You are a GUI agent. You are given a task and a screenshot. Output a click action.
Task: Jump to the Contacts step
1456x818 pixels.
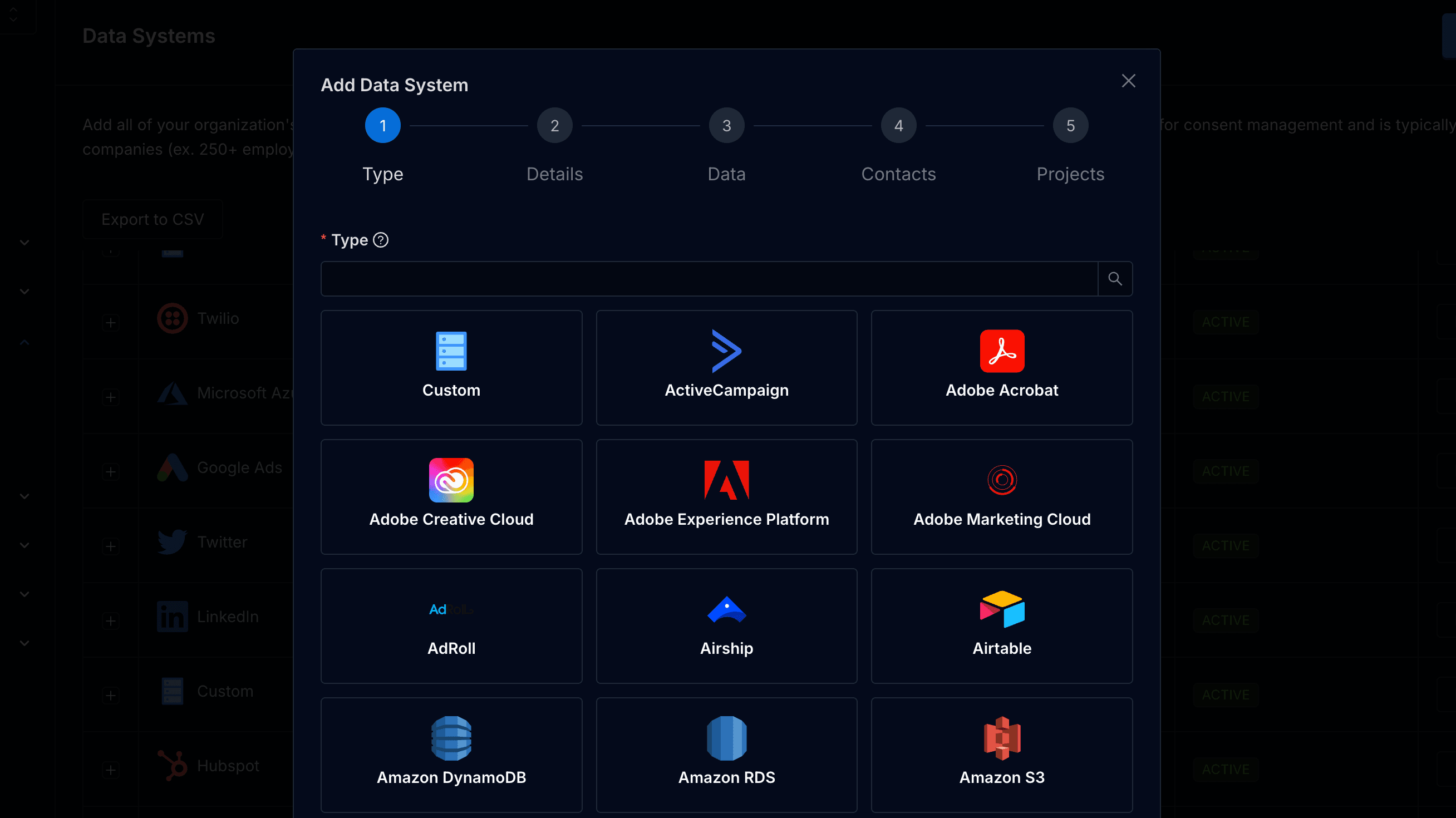(x=898, y=125)
